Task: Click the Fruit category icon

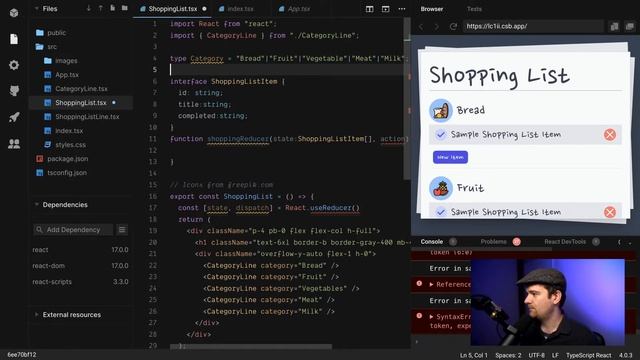Action: click(441, 188)
